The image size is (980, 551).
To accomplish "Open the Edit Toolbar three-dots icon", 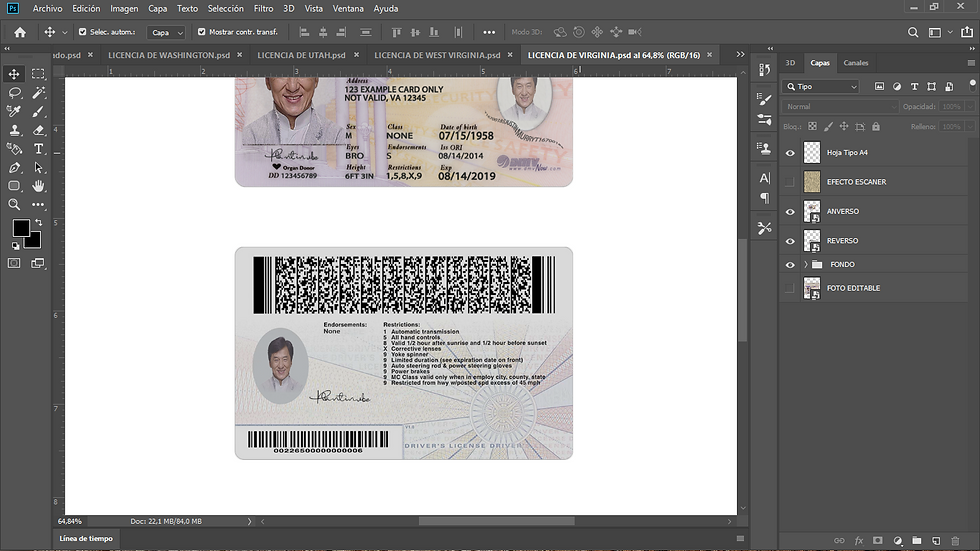I will [x=38, y=204].
